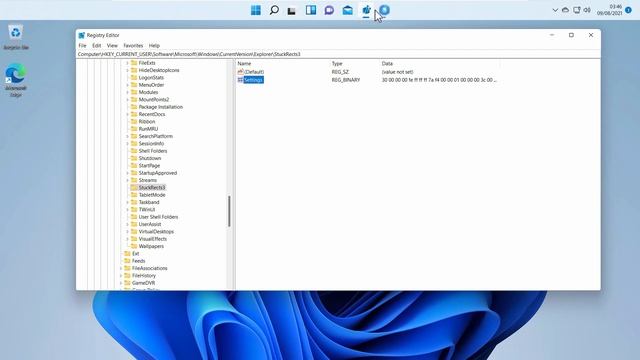Open the Edit menu
This screenshot has width=640, height=360.
[96, 46]
